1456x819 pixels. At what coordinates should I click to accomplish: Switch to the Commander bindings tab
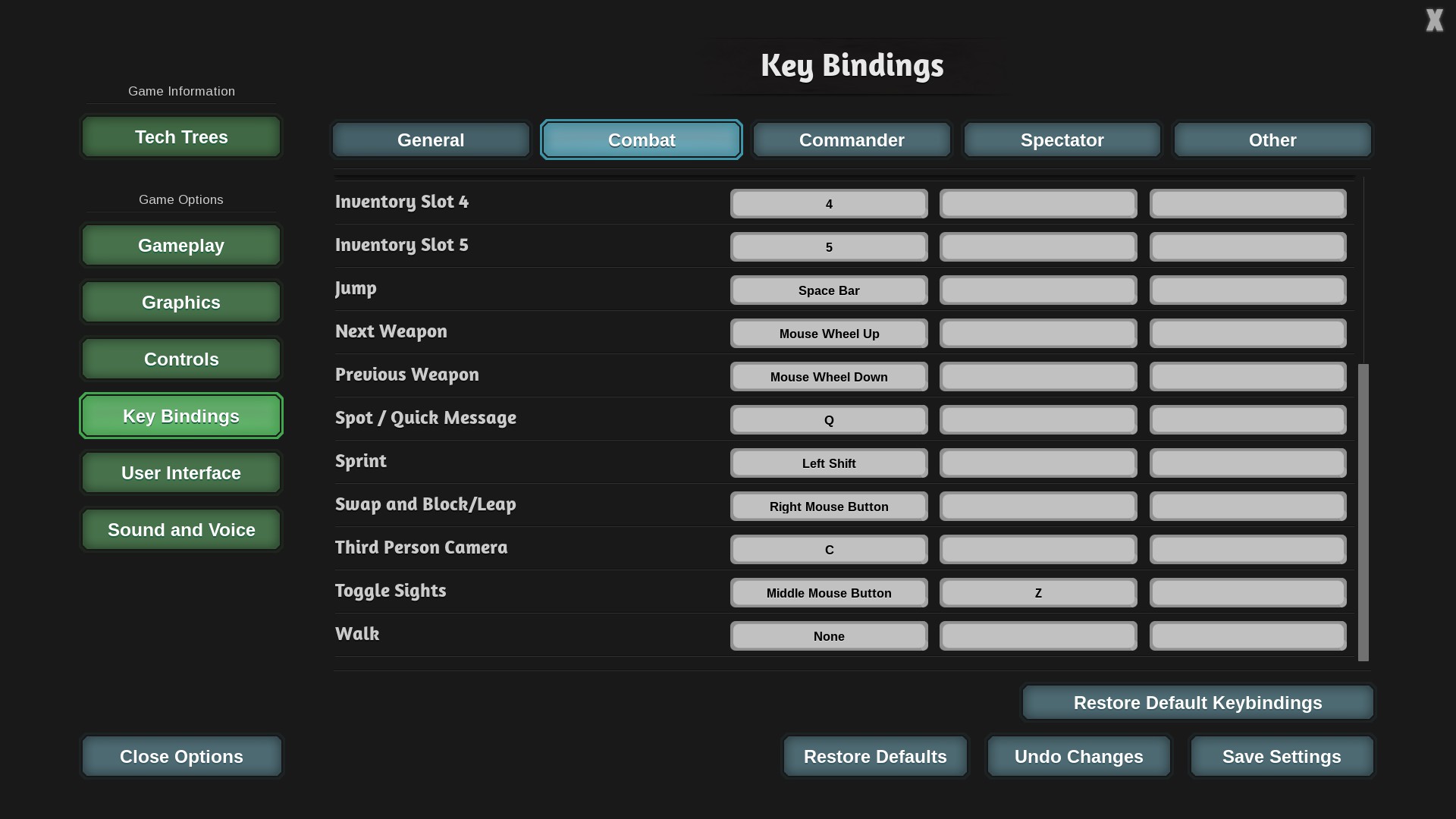point(852,140)
